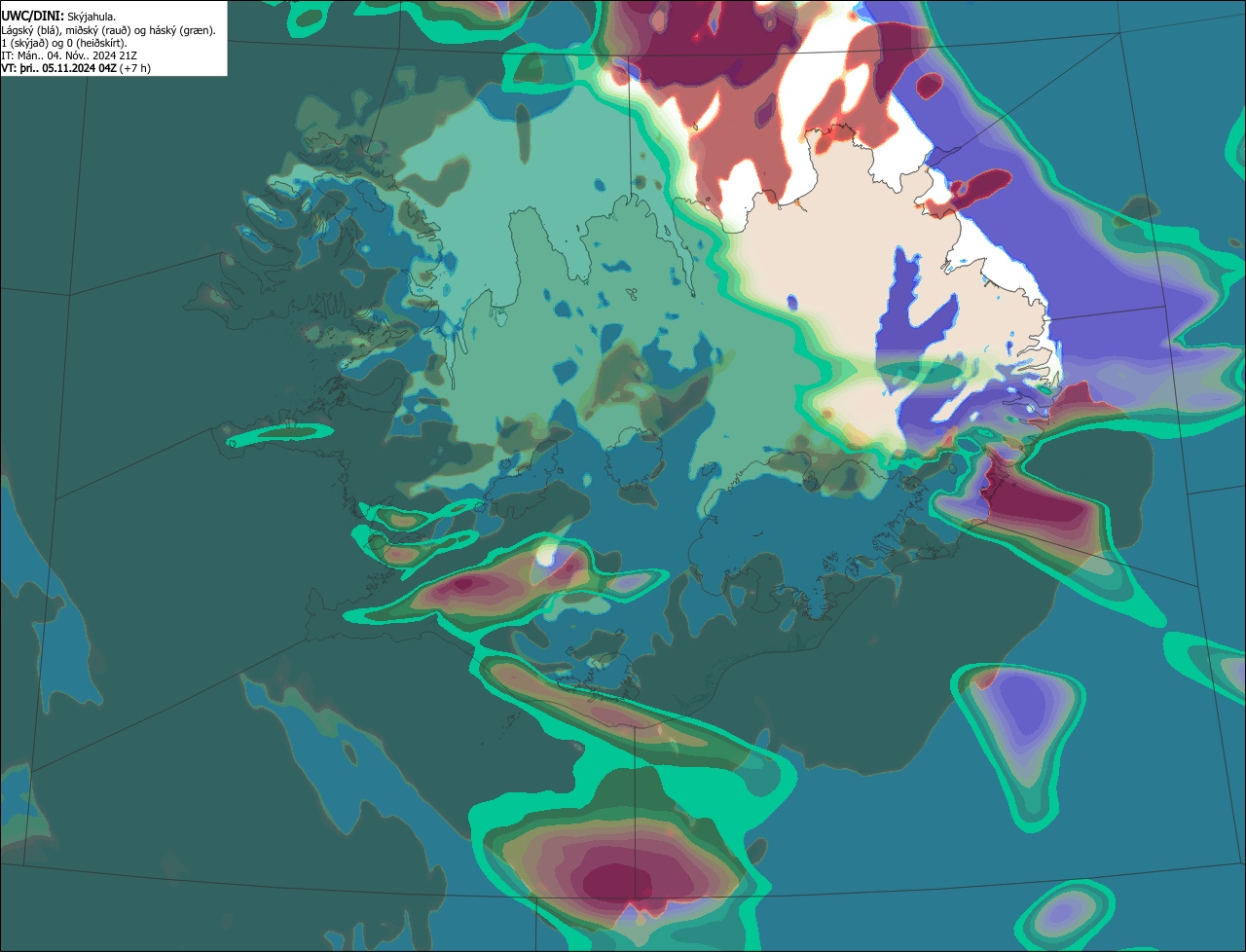The height and width of the screenshot is (952, 1246).
Task: Click the "Lágský (blá), miðský (rauð)" legend line
Action: [109, 30]
